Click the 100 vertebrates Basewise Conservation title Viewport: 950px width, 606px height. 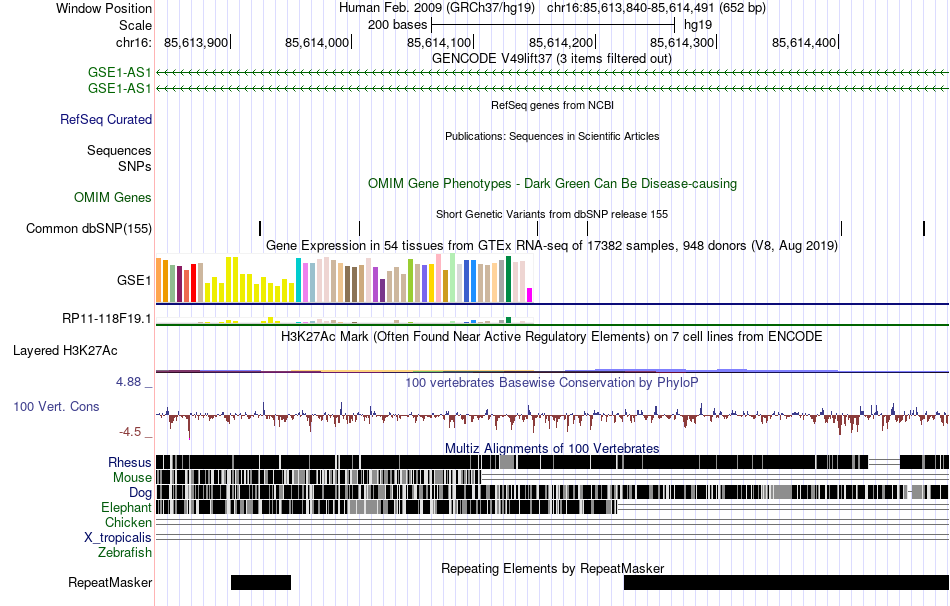pyautogui.click(x=551, y=382)
